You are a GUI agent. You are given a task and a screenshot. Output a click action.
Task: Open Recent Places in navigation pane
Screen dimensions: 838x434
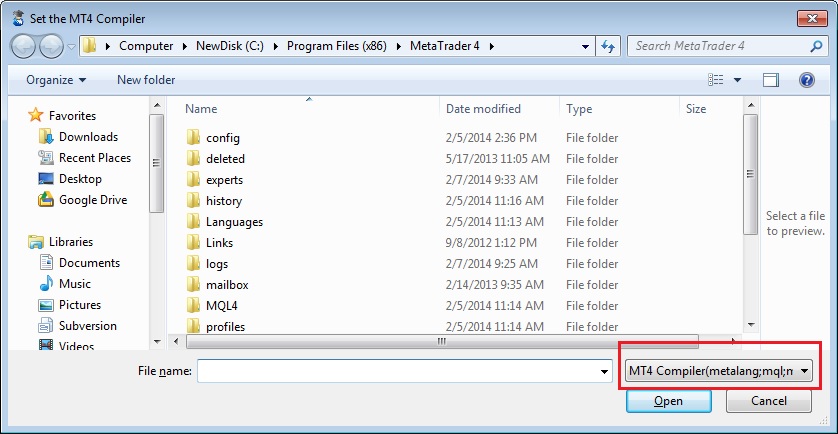click(95, 158)
